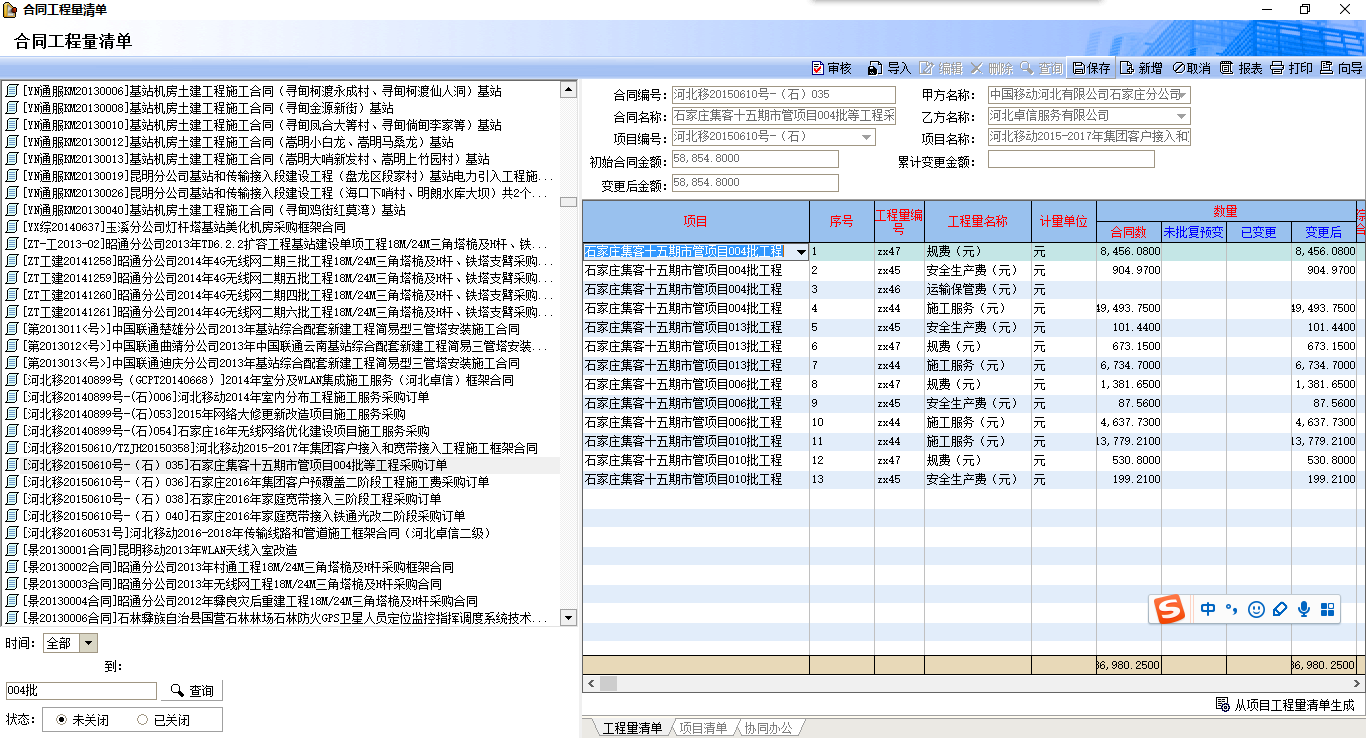Open the 项目编号 dropdown arrow
1366x738 pixels.
(868, 137)
